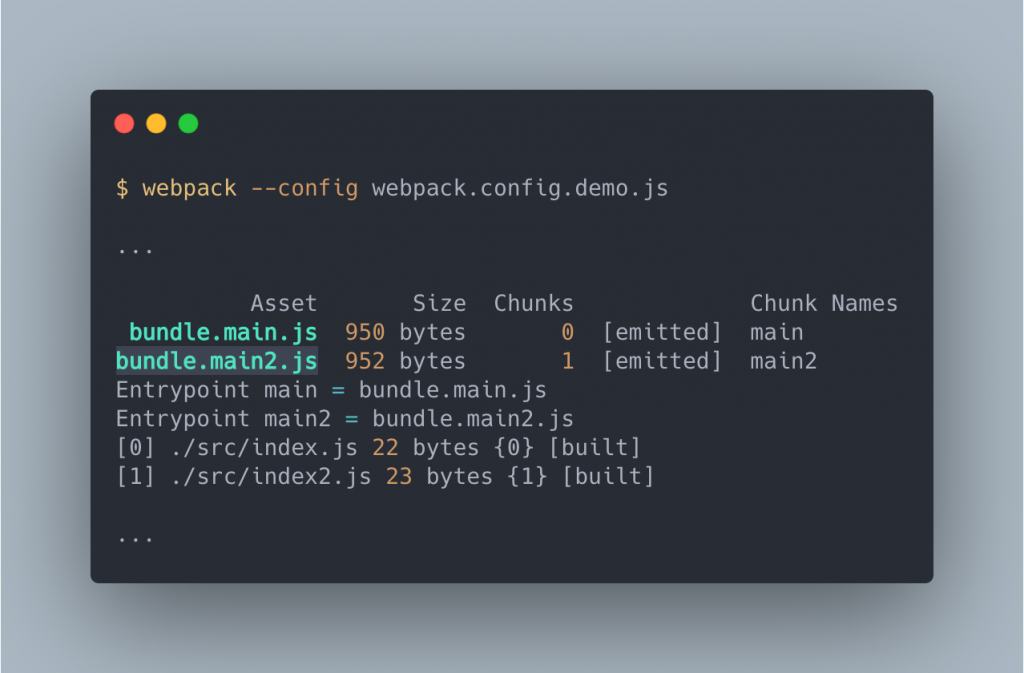This screenshot has height=673, width=1024.
Task: Click the 950 bytes size value
Action: click(405, 332)
